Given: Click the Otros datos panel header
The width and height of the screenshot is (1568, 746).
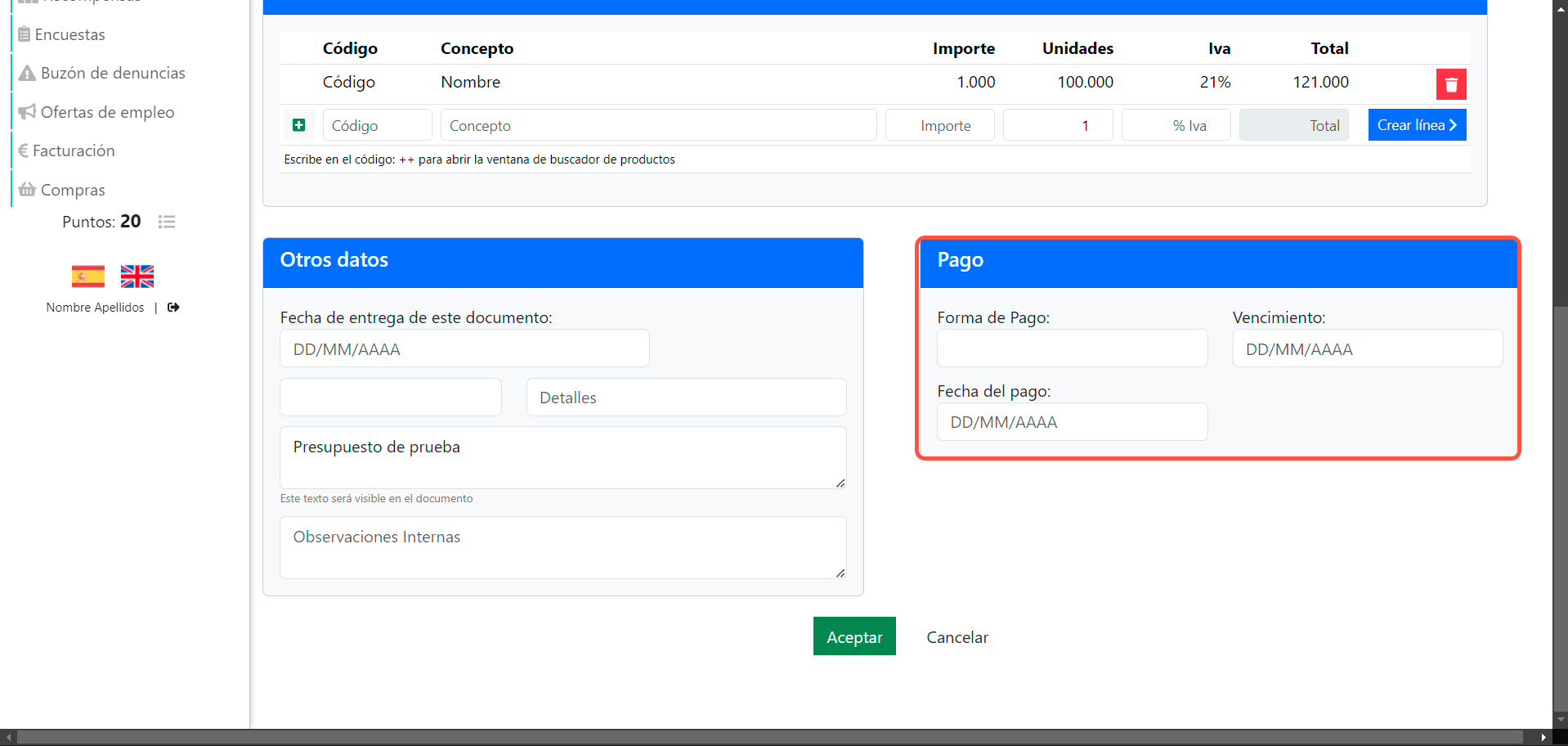Looking at the screenshot, I should click(x=563, y=263).
